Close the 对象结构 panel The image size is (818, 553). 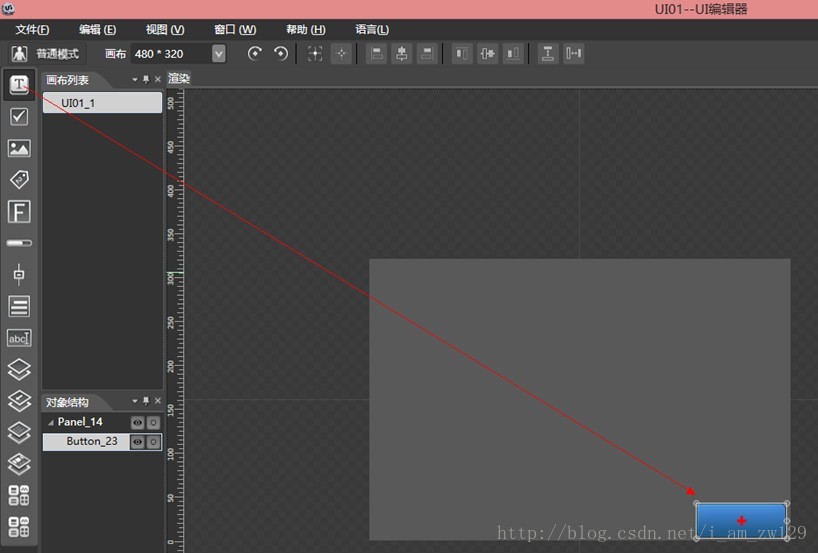pos(158,401)
